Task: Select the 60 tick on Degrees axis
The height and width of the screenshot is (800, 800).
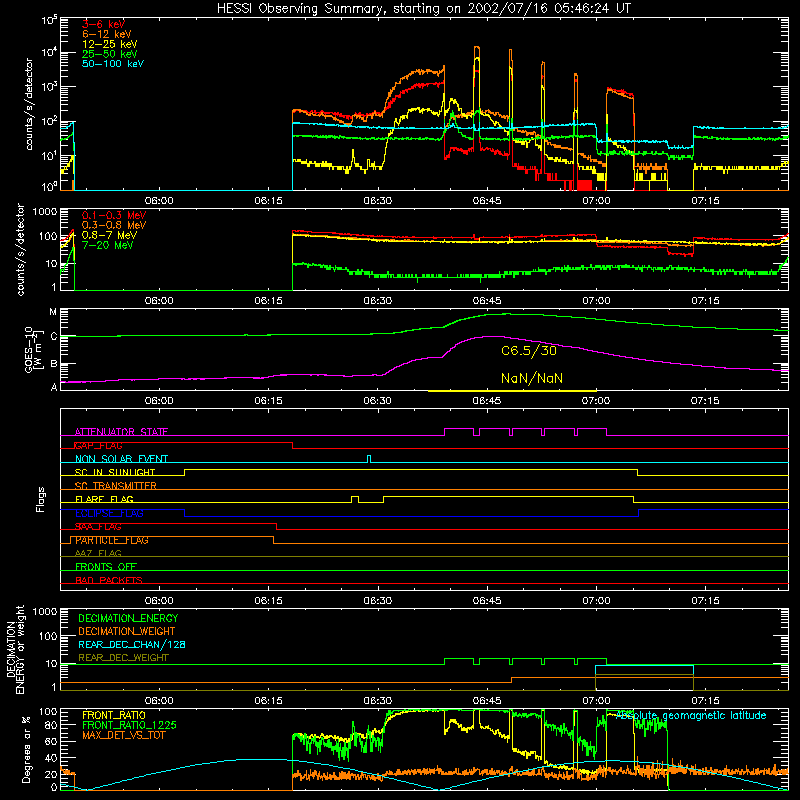Action: click(52, 742)
